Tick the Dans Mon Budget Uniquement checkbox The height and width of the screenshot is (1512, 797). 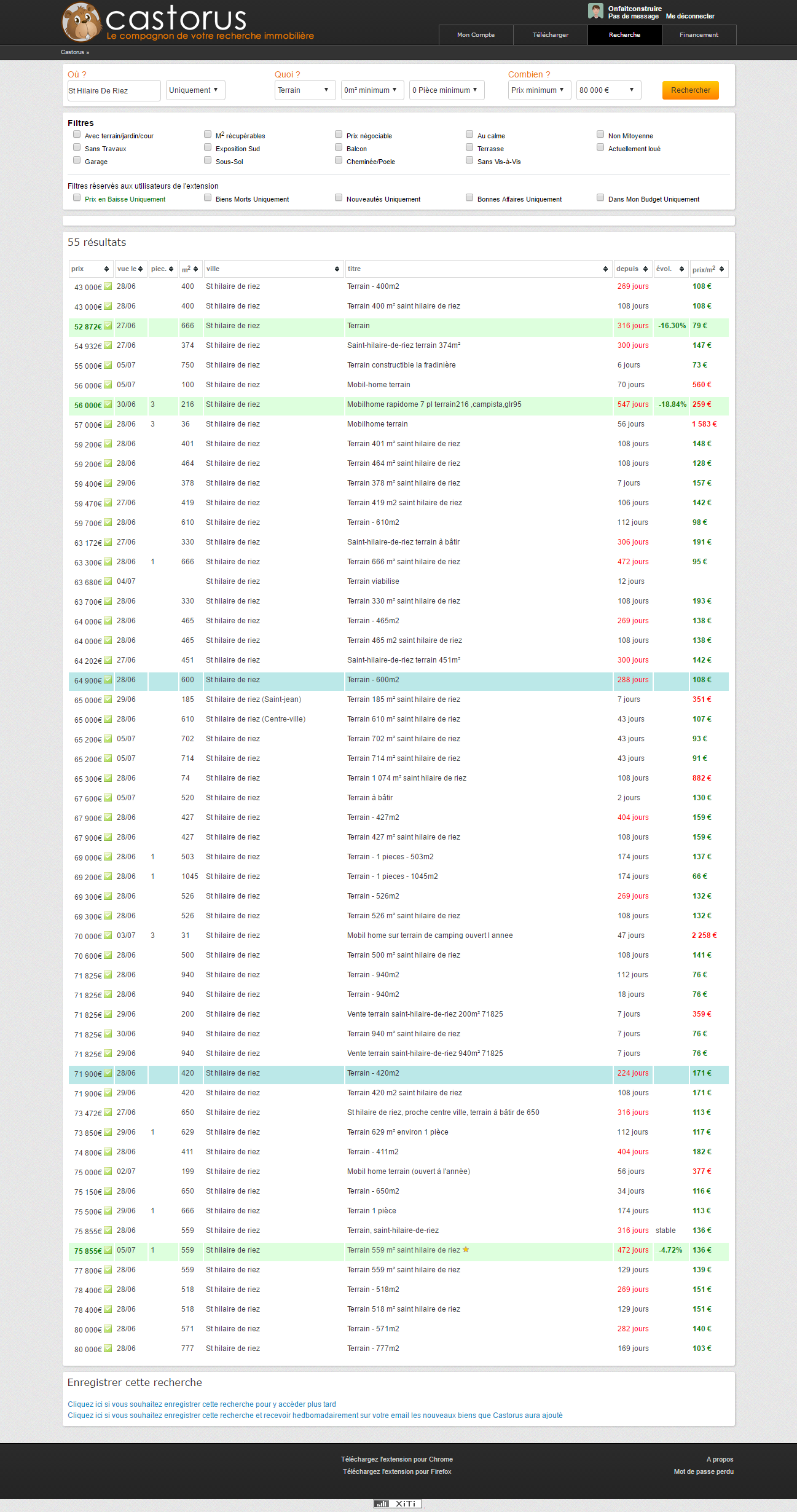click(600, 197)
